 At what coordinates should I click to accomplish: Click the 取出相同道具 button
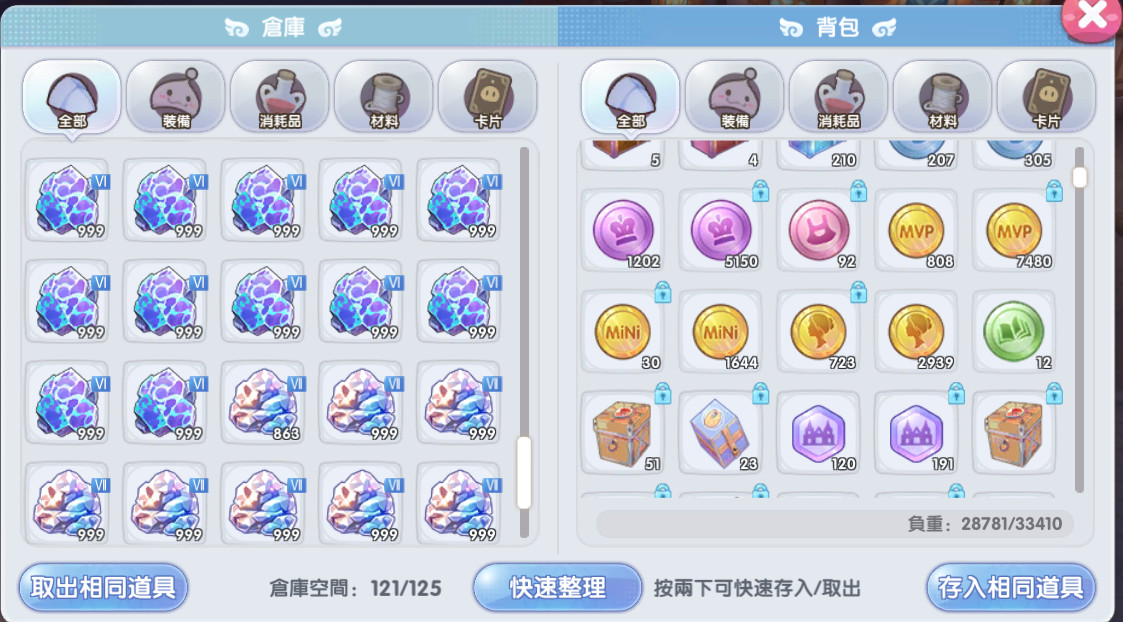click(x=103, y=588)
